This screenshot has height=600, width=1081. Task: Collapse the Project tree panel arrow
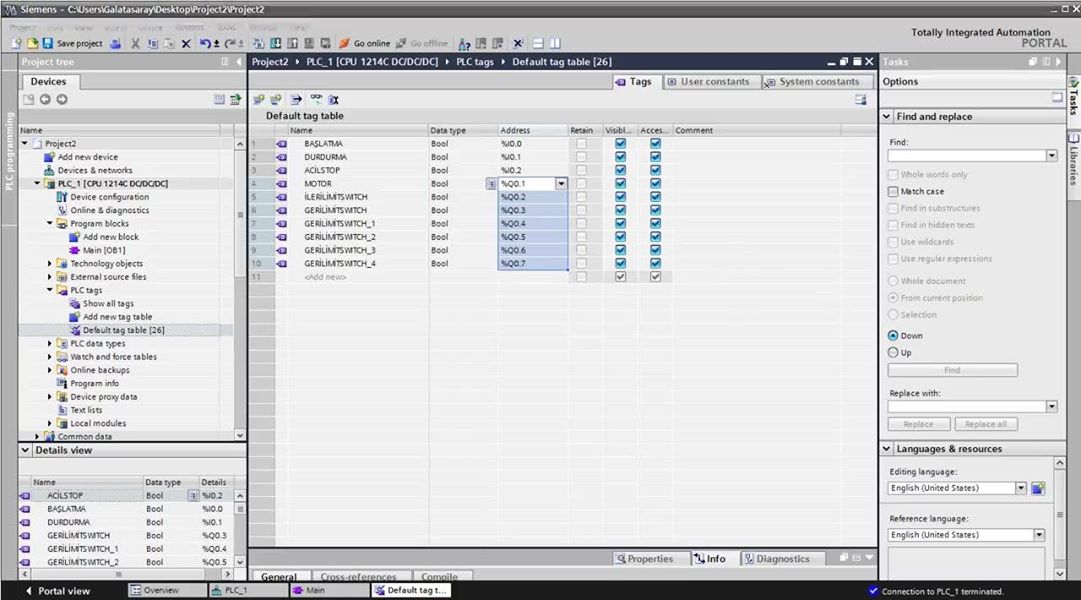coord(239,62)
